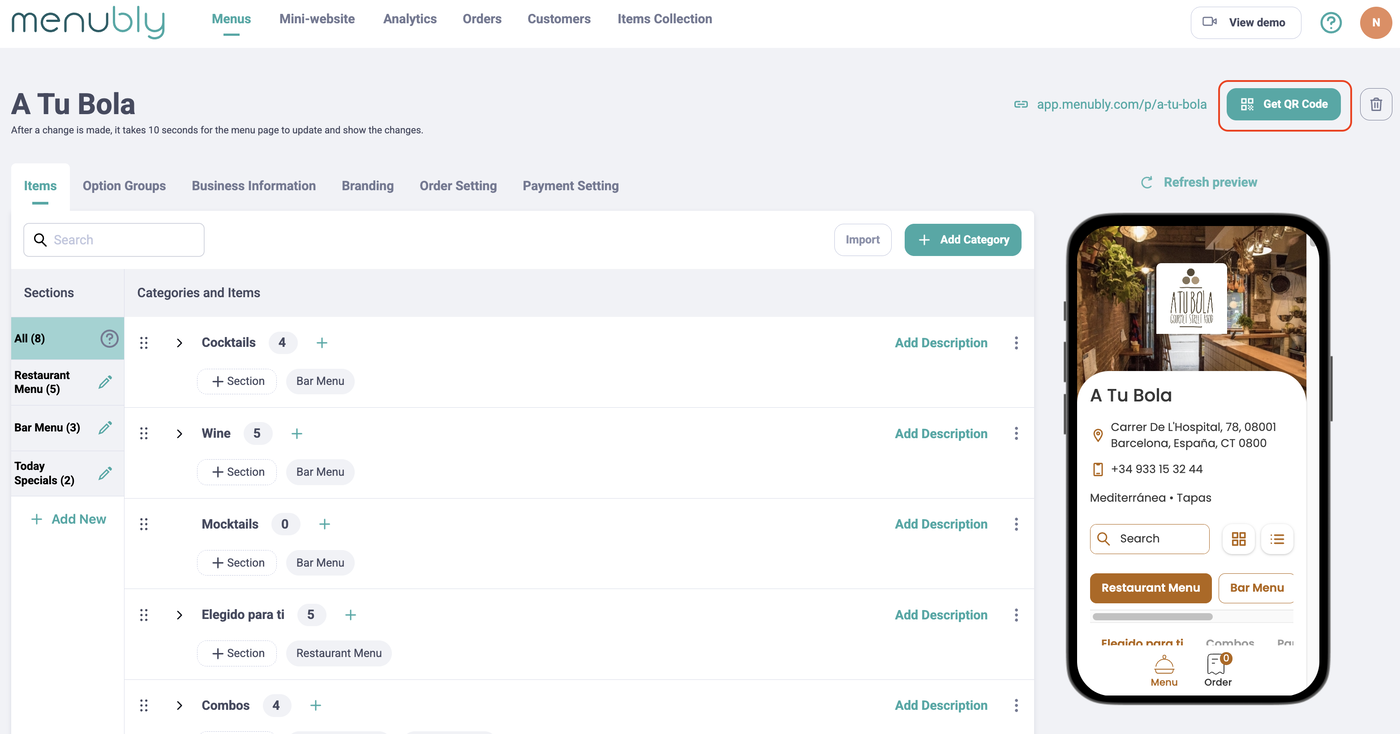Add item to Cocktails with plus icon
The image size is (1400, 734).
(322, 343)
